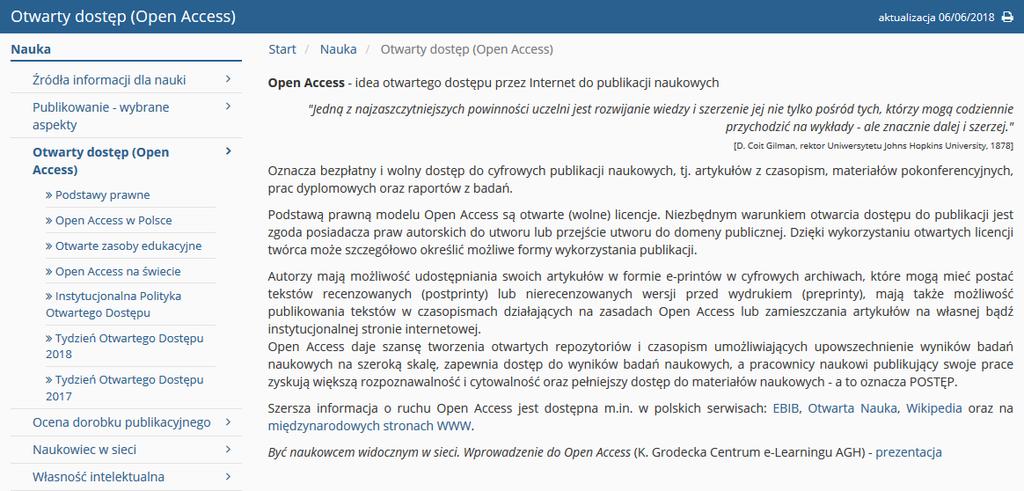Open Instytucjonalna Polityka Otwartego Dostępu subpage
Image resolution: width=1024 pixels, height=491 pixels.
click(x=114, y=304)
